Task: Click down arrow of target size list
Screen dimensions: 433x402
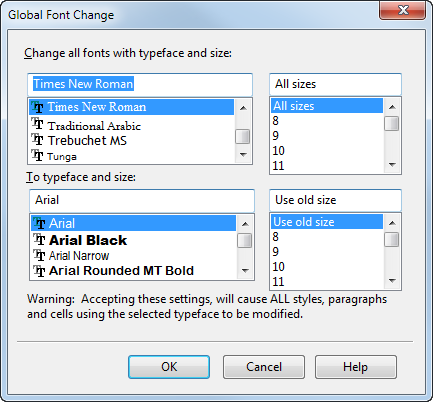Action: coord(392,281)
